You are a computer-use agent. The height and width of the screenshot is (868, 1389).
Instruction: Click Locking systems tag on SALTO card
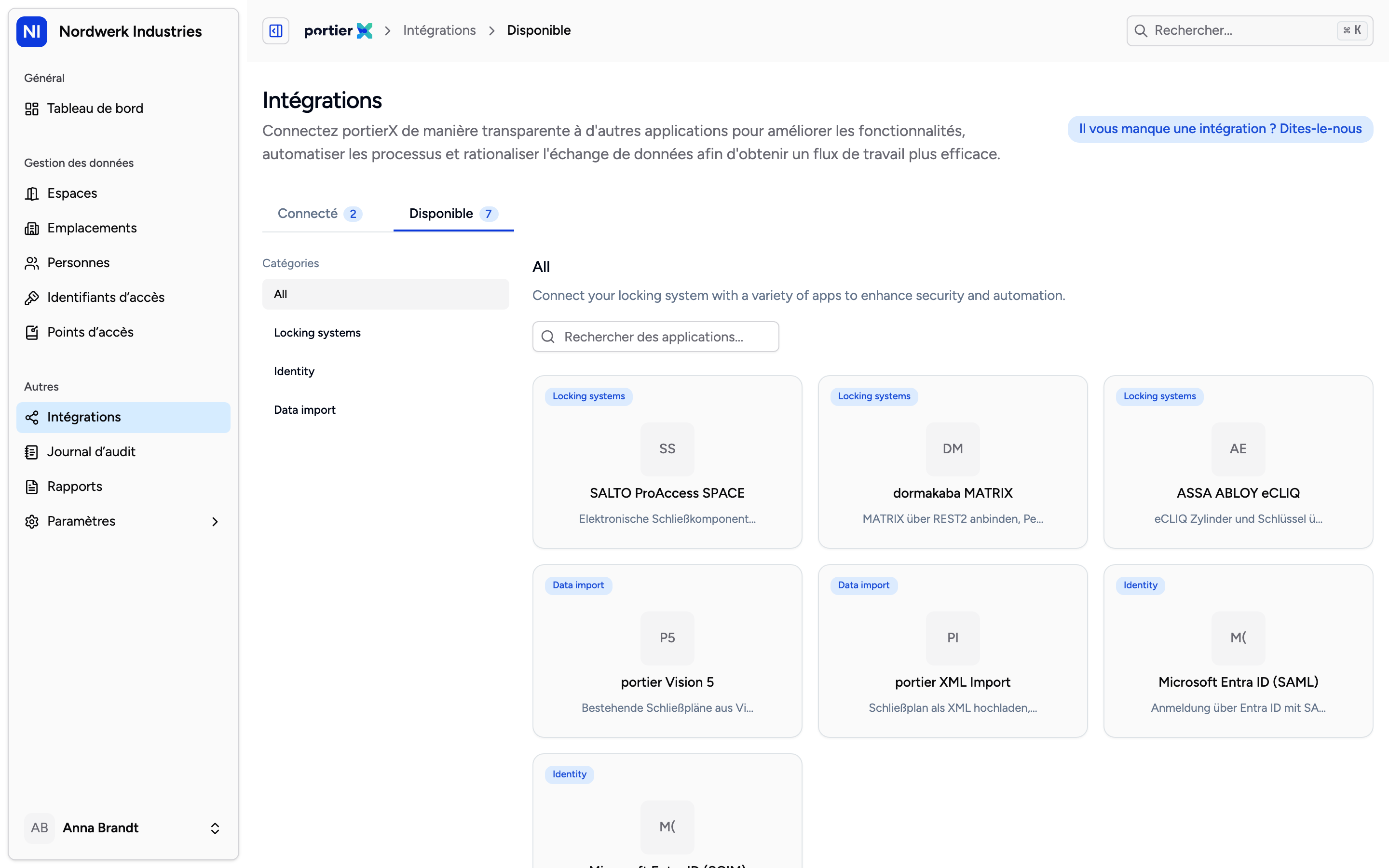[588, 396]
